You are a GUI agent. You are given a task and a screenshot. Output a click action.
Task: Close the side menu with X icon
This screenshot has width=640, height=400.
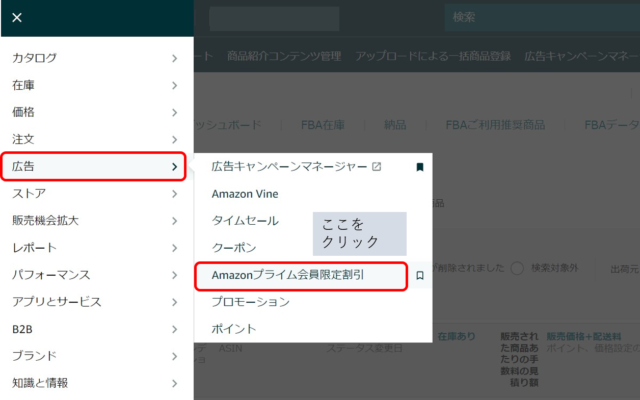pos(17,18)
